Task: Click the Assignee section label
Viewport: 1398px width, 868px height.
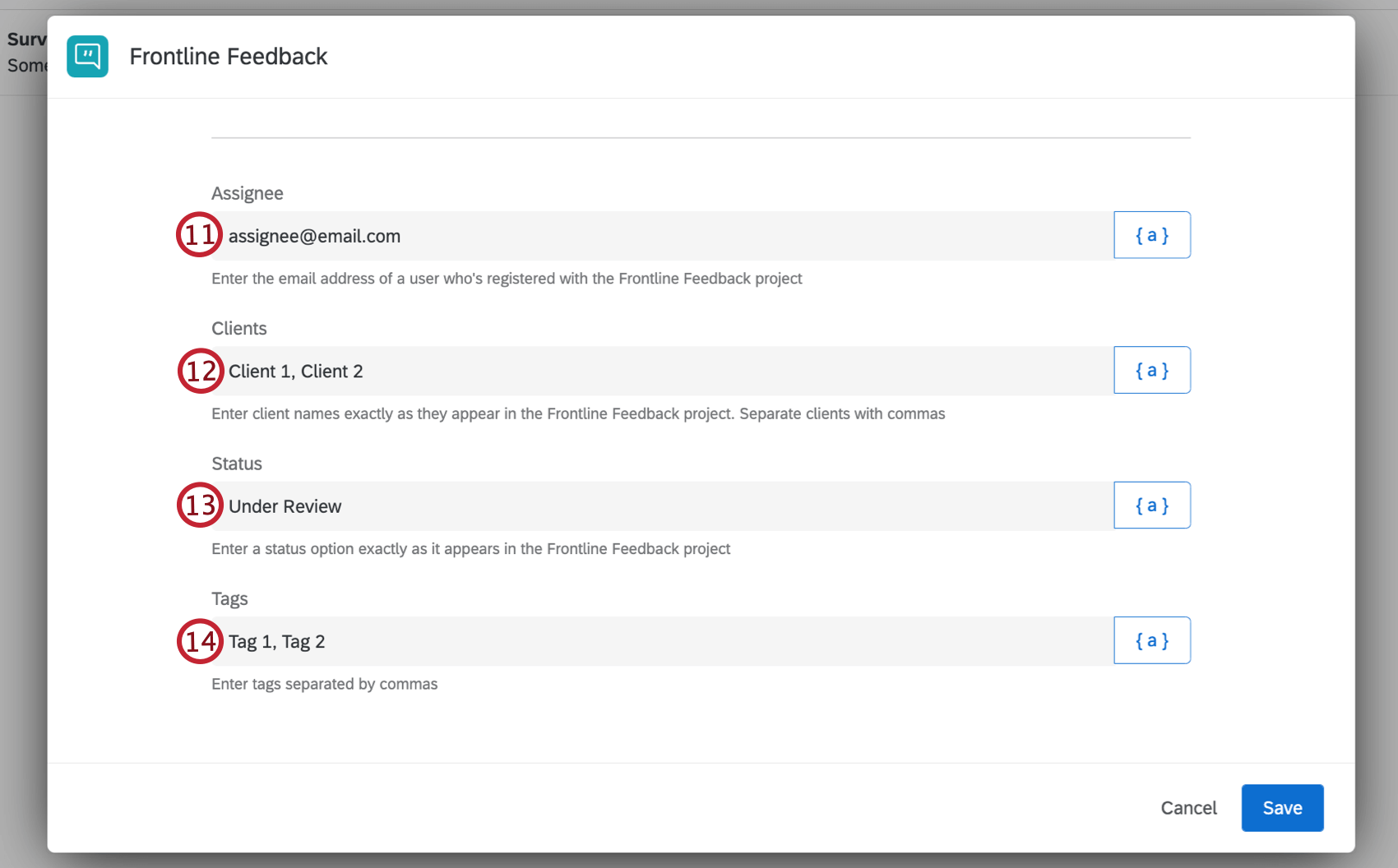Action: pos(247,192)
